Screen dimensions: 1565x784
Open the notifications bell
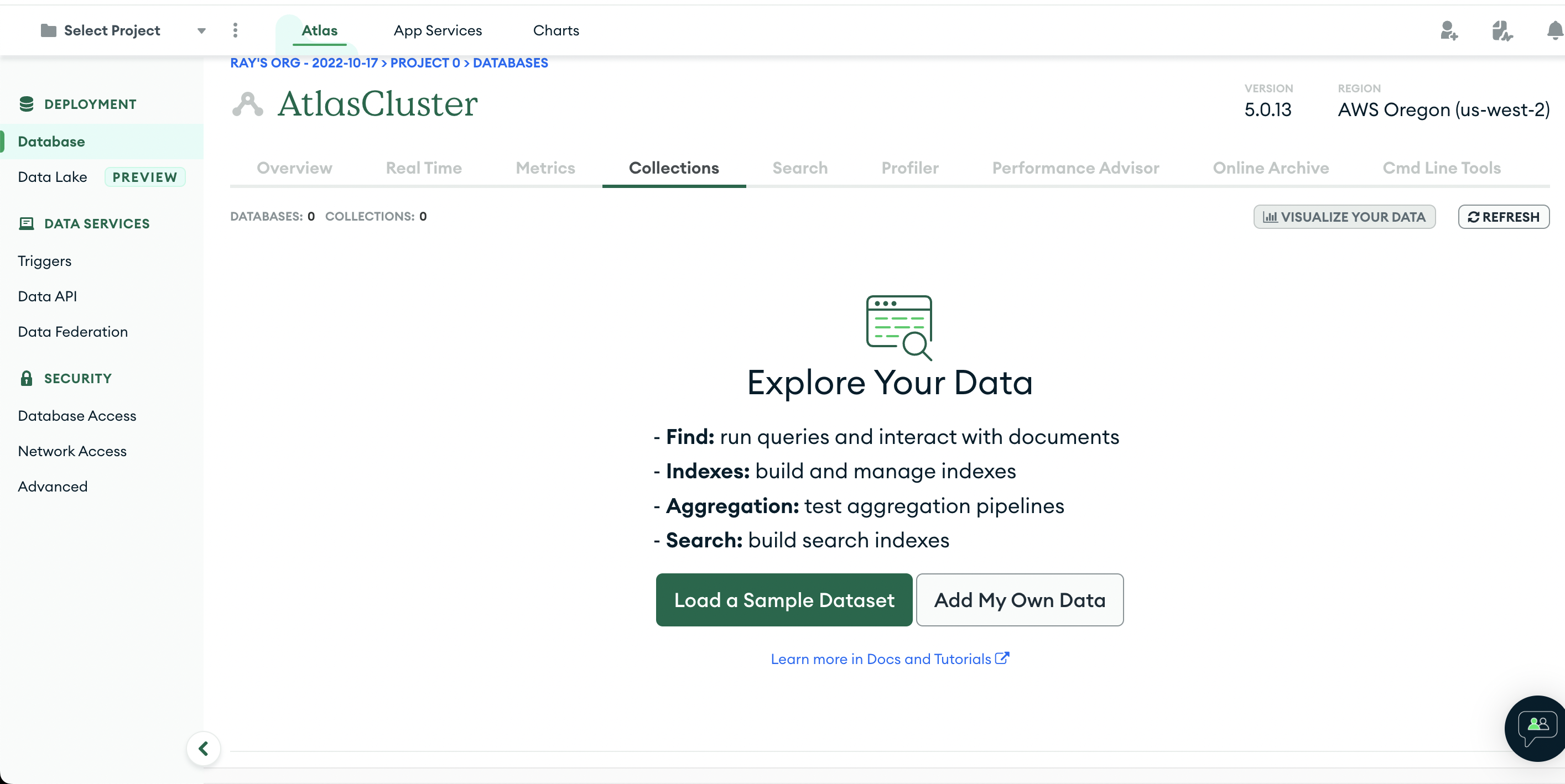point(1555,30)
